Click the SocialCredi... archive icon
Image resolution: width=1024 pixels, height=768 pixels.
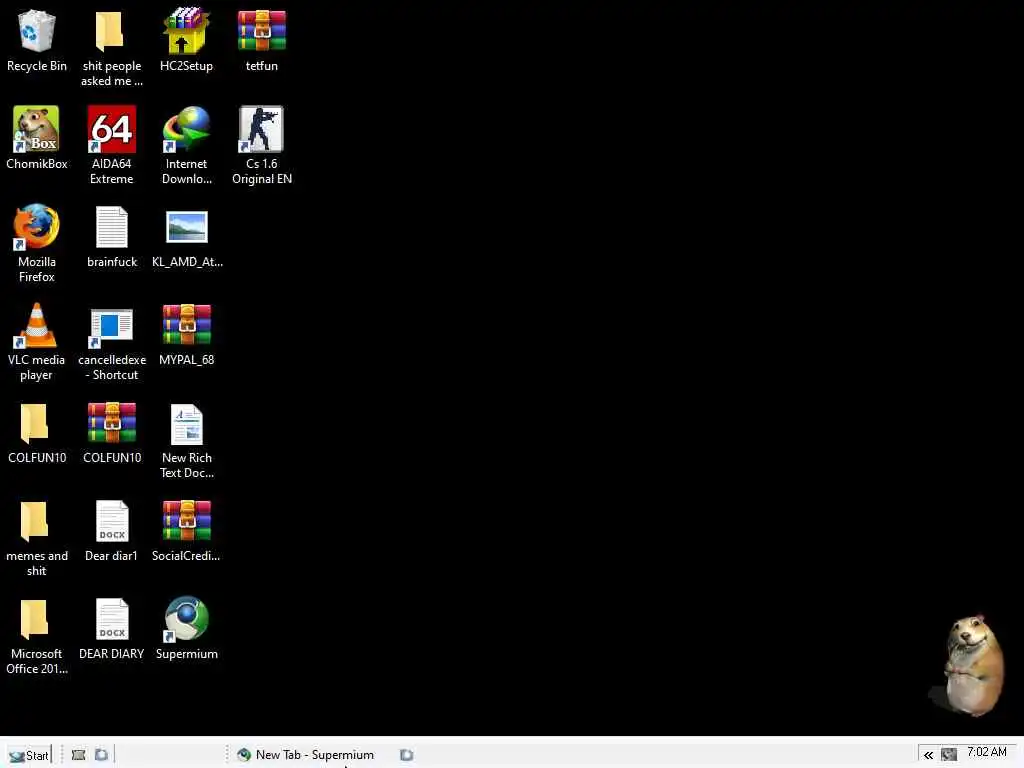187,520
